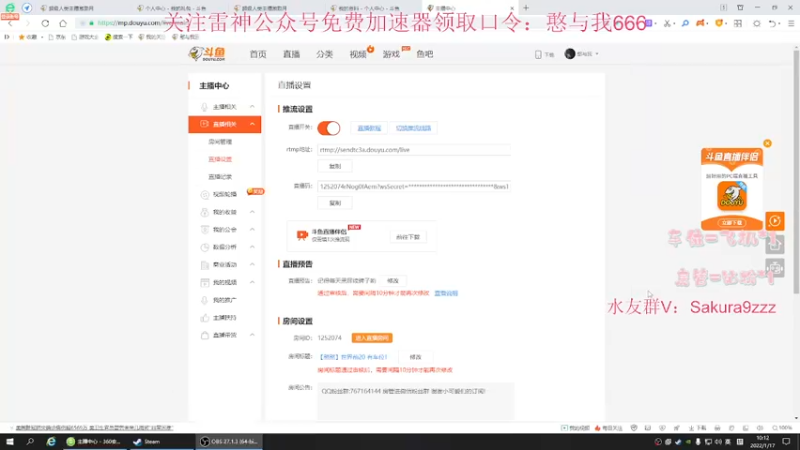Open the 鱼吧 nav item
This screenshot has height=450, width=800.
coord(424,54)
